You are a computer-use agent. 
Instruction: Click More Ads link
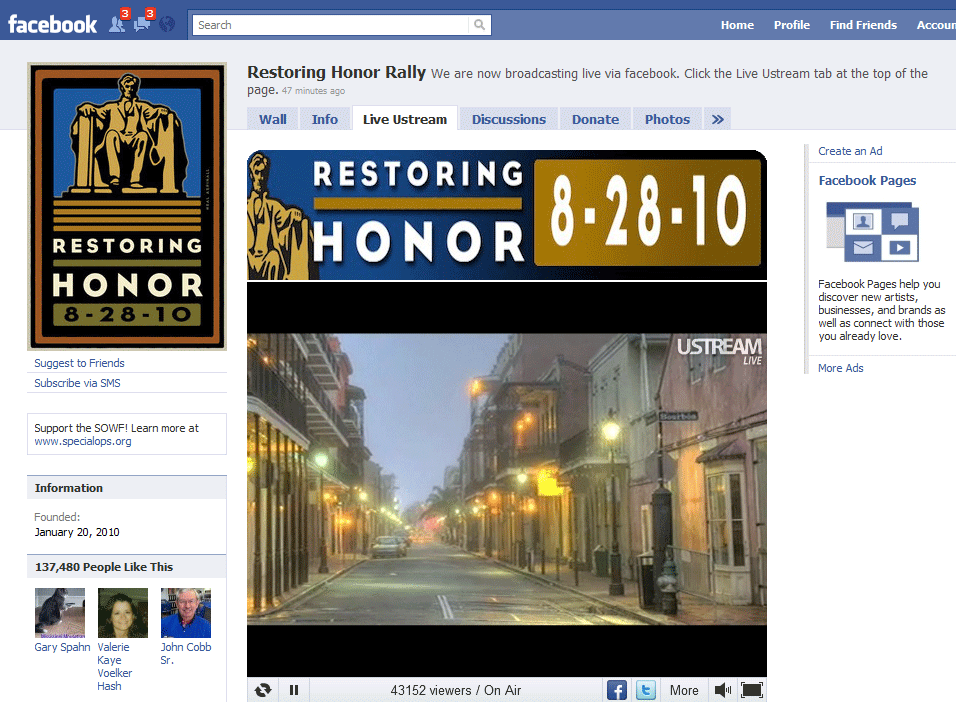[840, 368]
